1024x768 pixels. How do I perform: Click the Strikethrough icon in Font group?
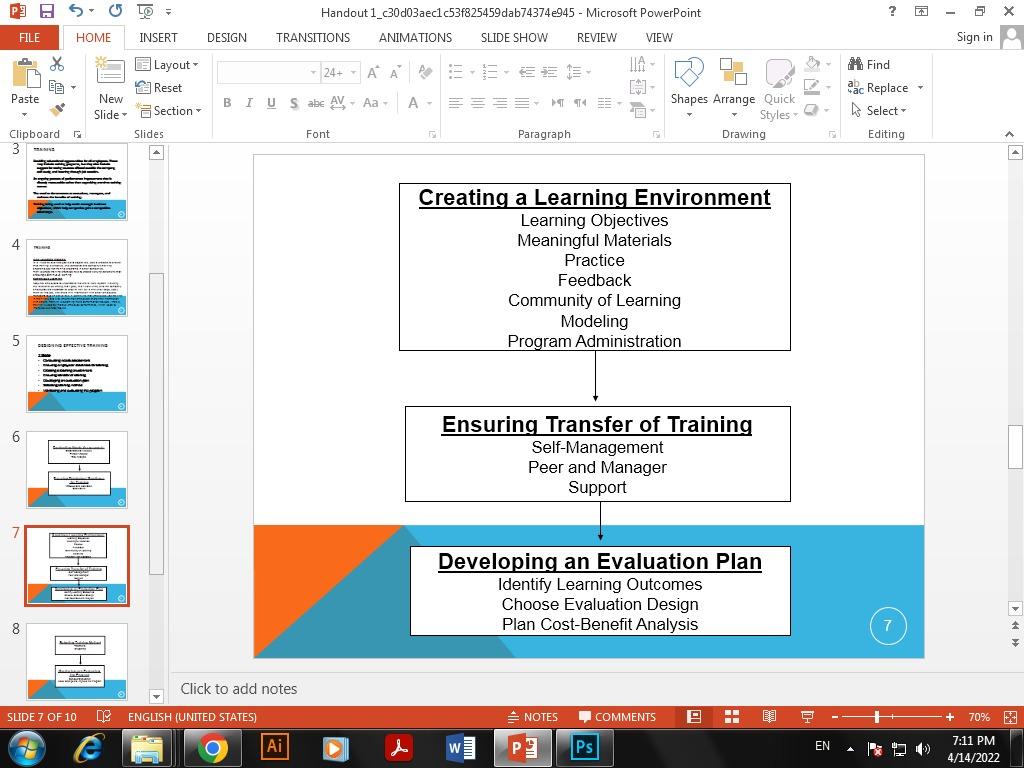click(316, 103)
